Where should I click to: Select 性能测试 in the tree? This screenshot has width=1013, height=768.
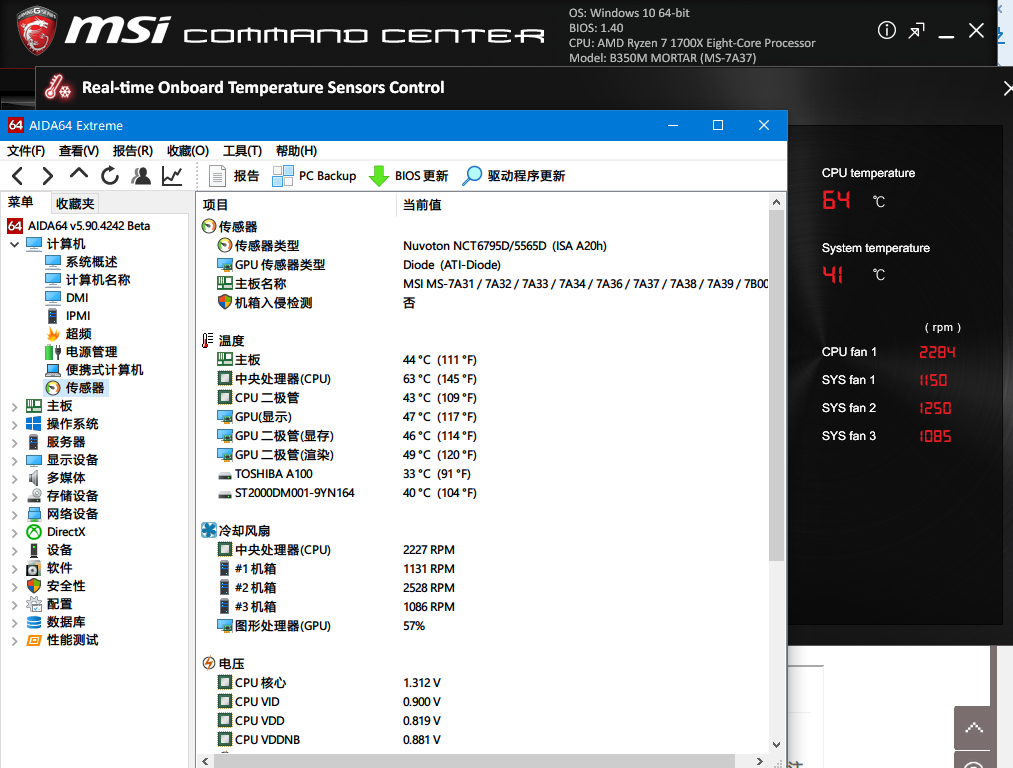(63, 640)
